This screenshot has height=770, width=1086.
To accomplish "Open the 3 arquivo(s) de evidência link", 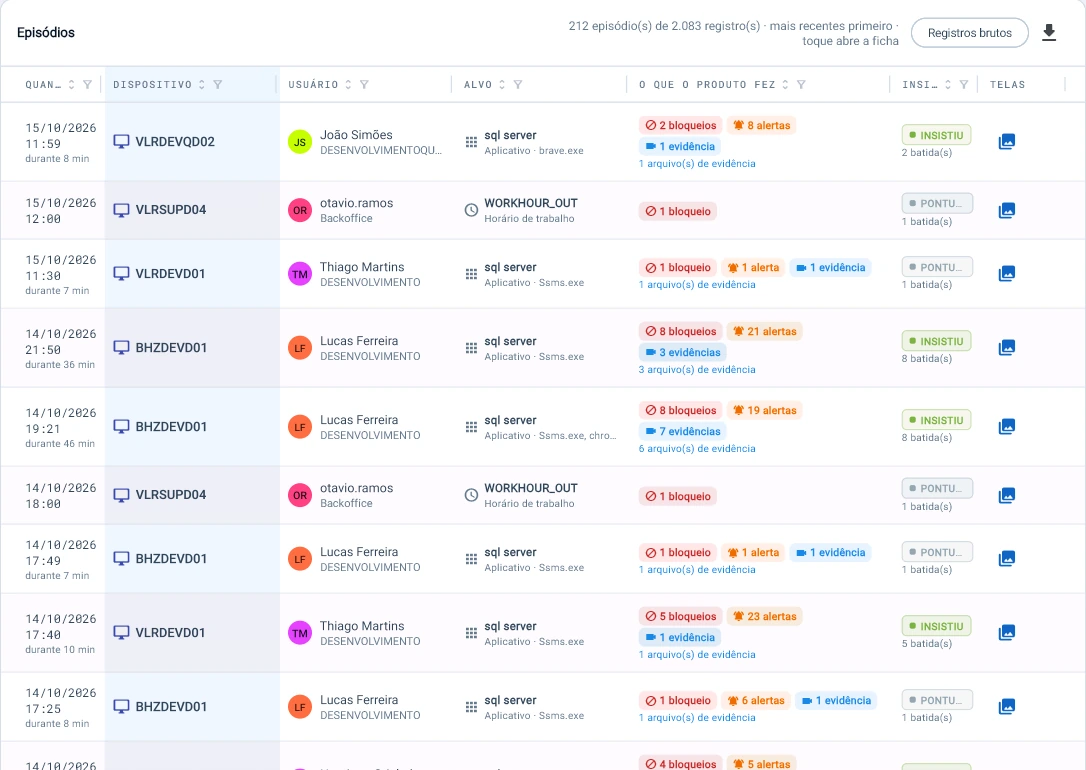I will point(697,370).
